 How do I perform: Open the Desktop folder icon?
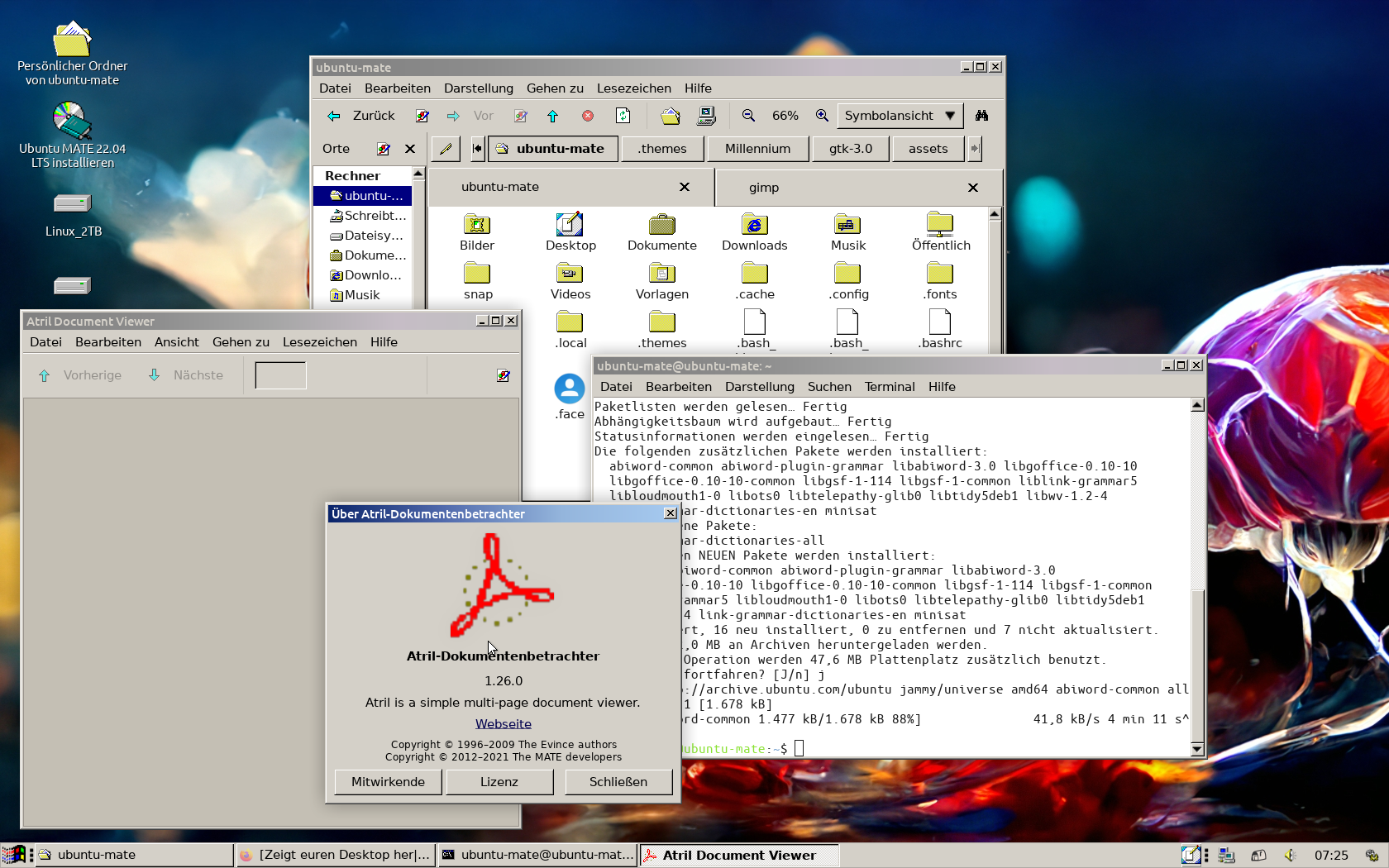pos(570,224)
